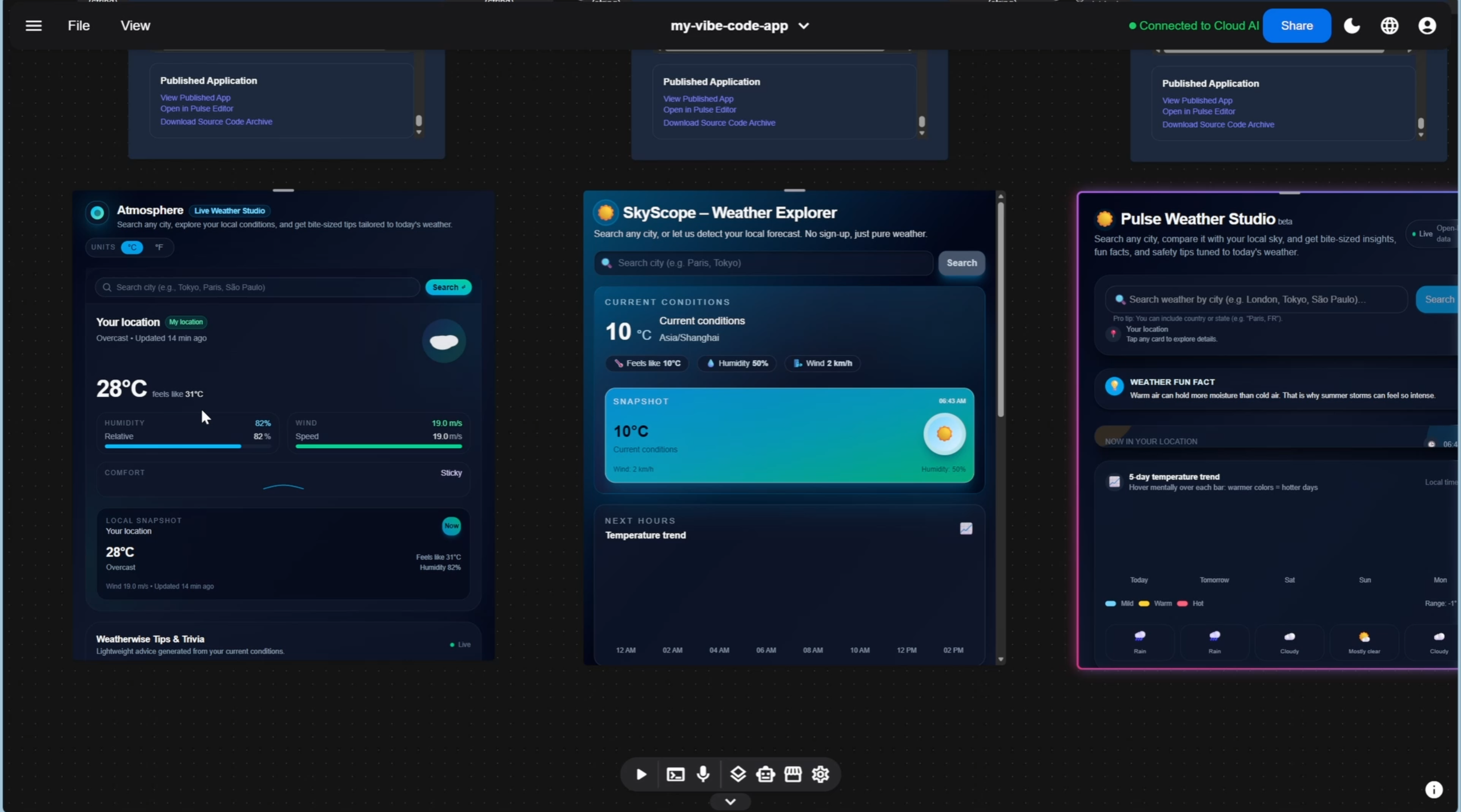The width and height of the screenshot is (1461, 812).
Task: Collapse the toolbar with bottom center chevron
Action: [x=729, y=801]
